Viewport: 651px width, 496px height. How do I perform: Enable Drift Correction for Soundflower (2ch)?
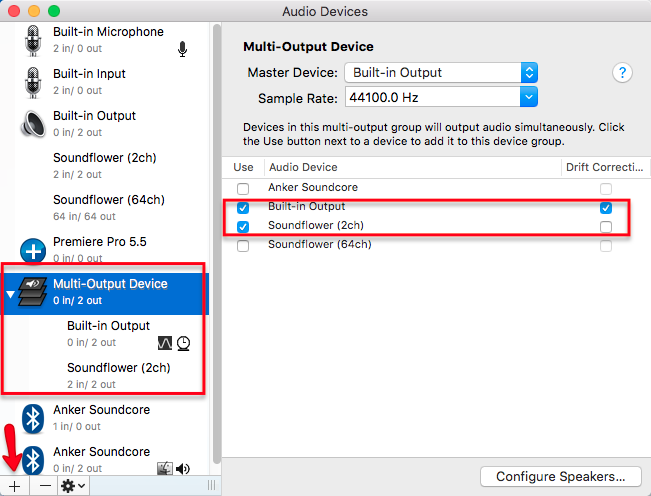click(606, 227)
